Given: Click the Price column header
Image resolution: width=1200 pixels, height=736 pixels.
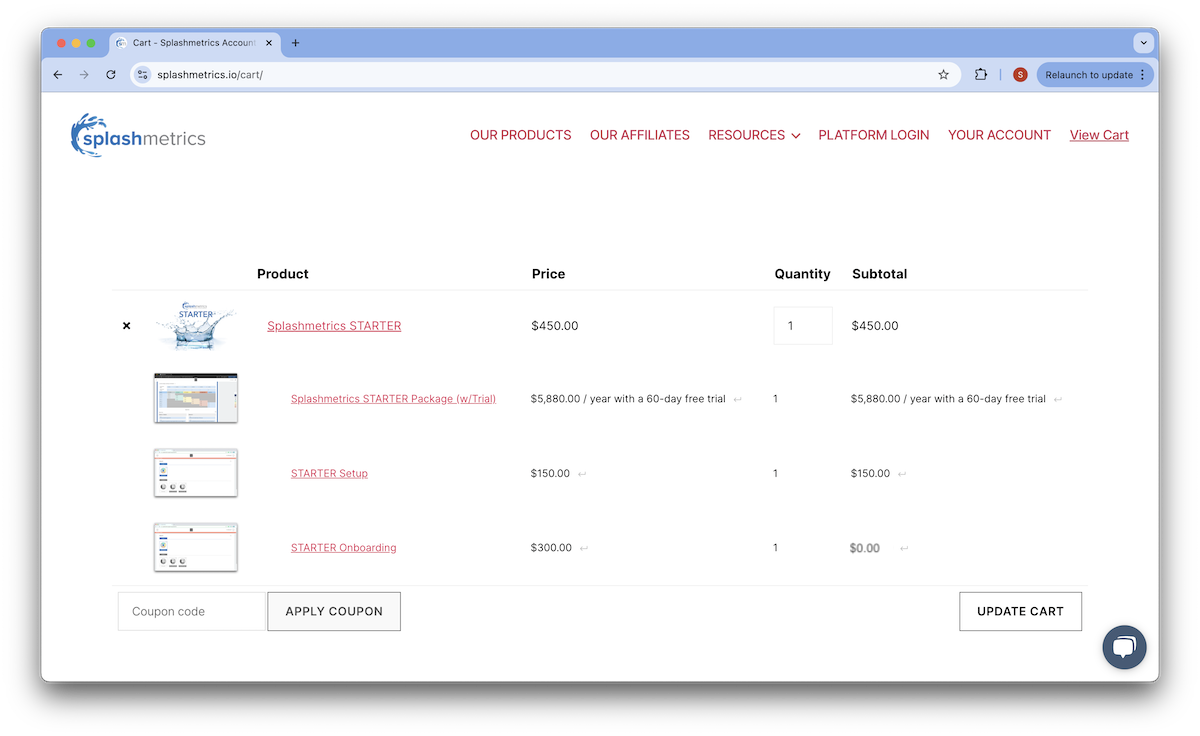Looking at the screenshot, I should pos(548,274).
